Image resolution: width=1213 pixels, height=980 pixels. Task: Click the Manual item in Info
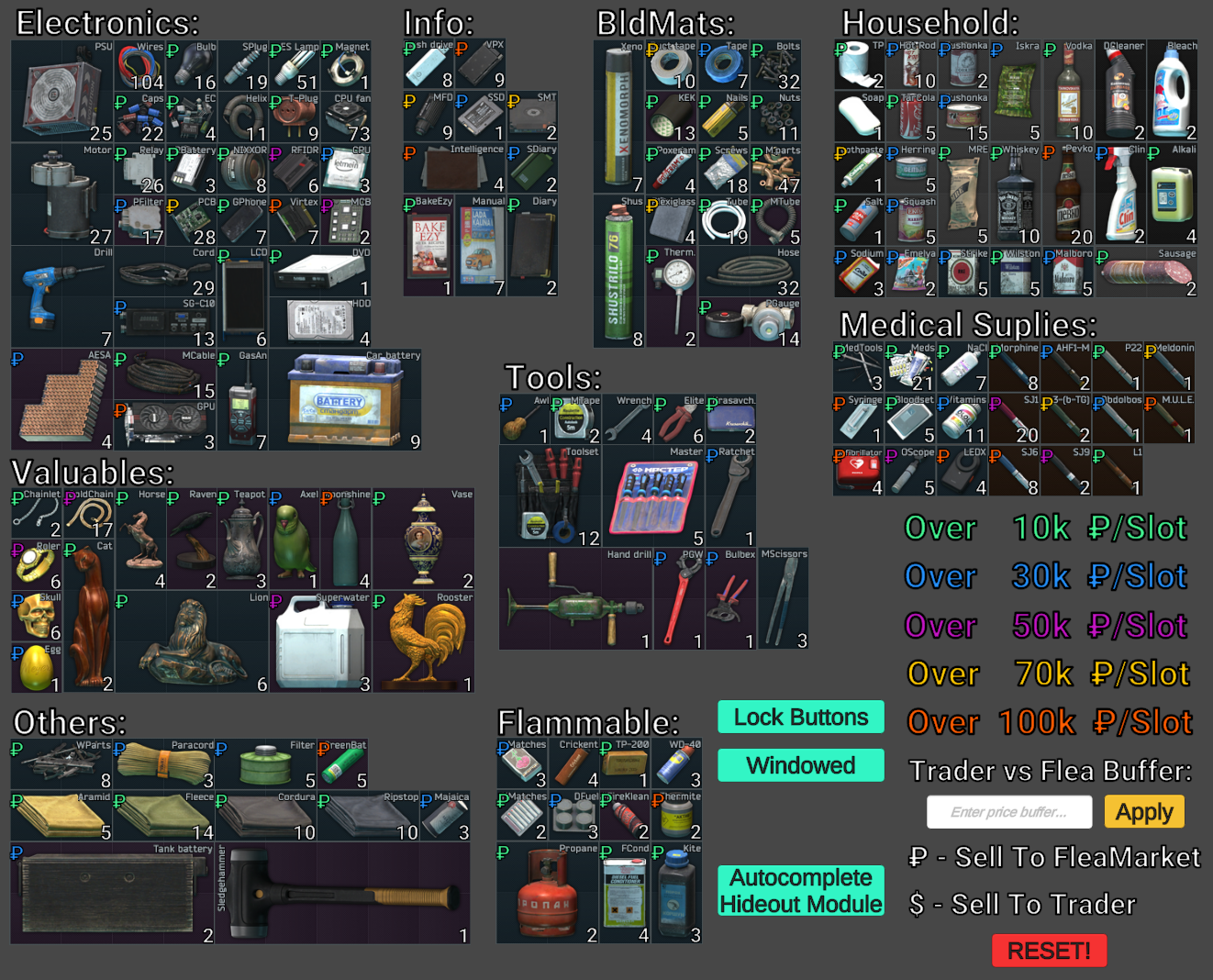[481, 246]
